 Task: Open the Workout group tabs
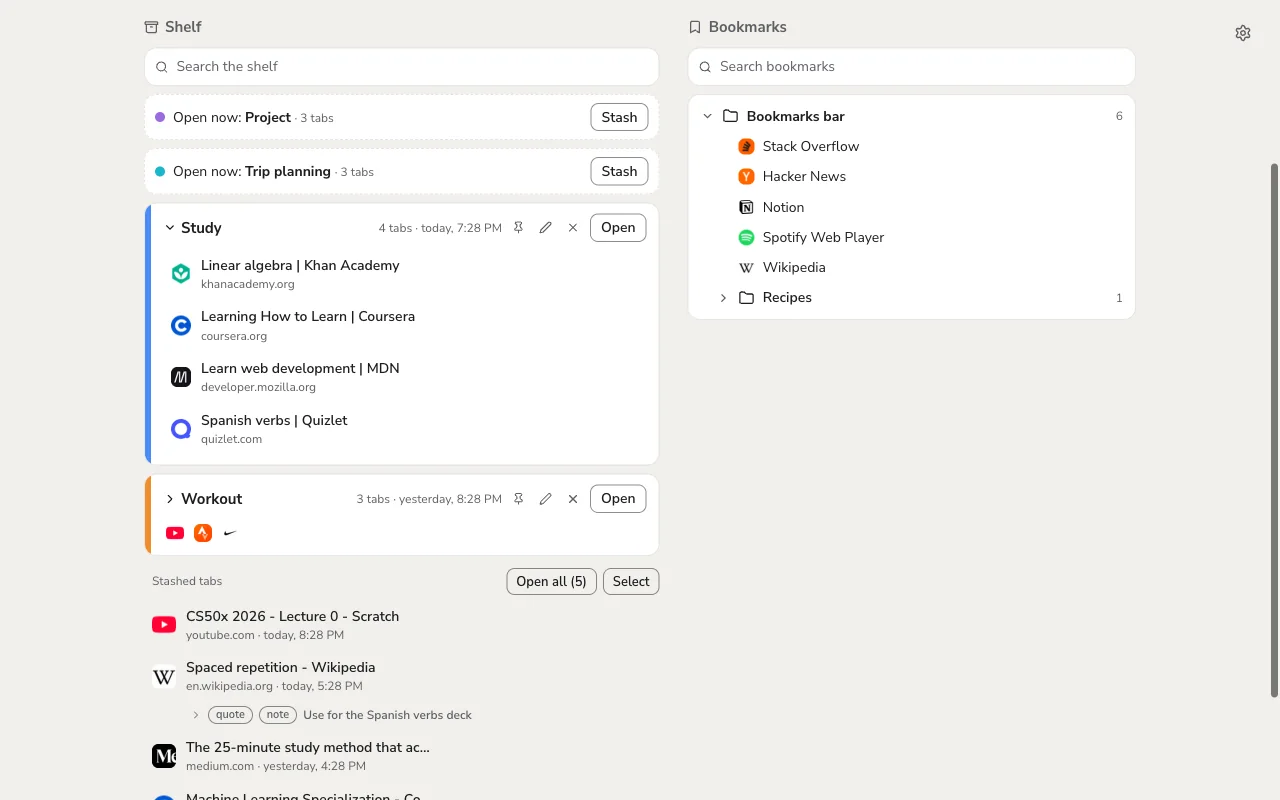(x=618, y=499)
